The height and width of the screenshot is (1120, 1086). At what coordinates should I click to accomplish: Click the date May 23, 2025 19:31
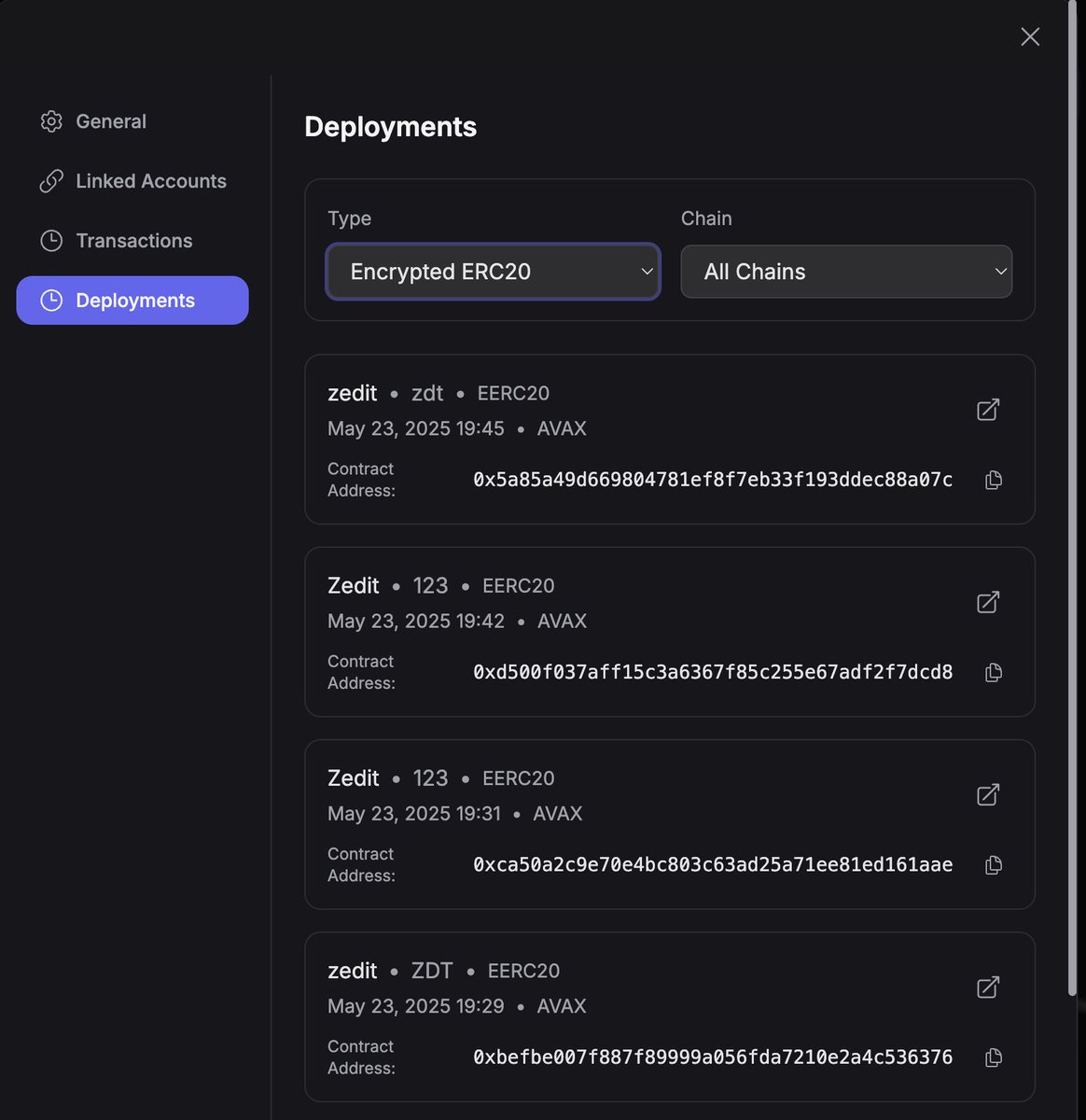pyautogui.click(x=414, y=814)
